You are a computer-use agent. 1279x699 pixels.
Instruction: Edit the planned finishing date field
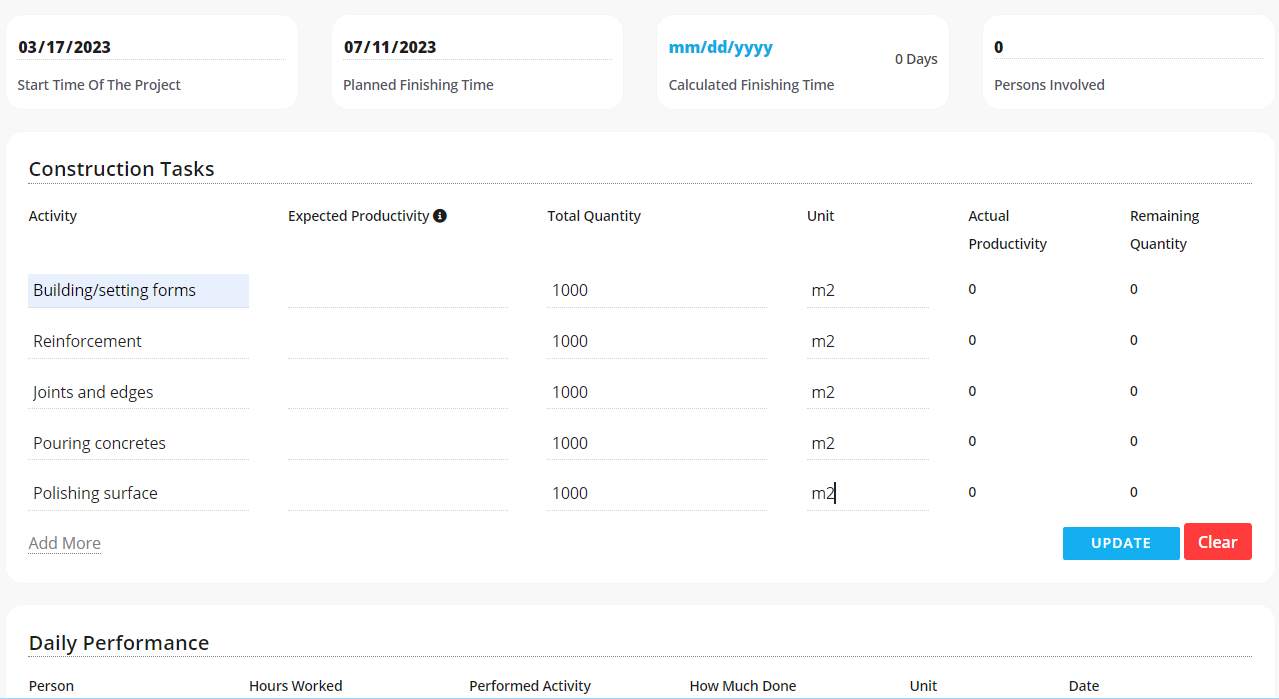[x=476, y=47]
